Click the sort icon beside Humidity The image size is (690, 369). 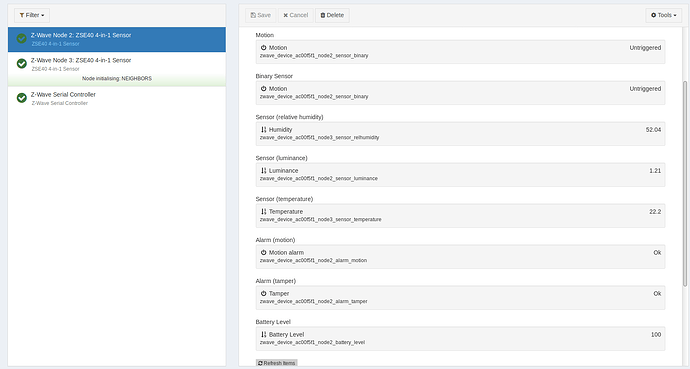click(x=264, y=129)
